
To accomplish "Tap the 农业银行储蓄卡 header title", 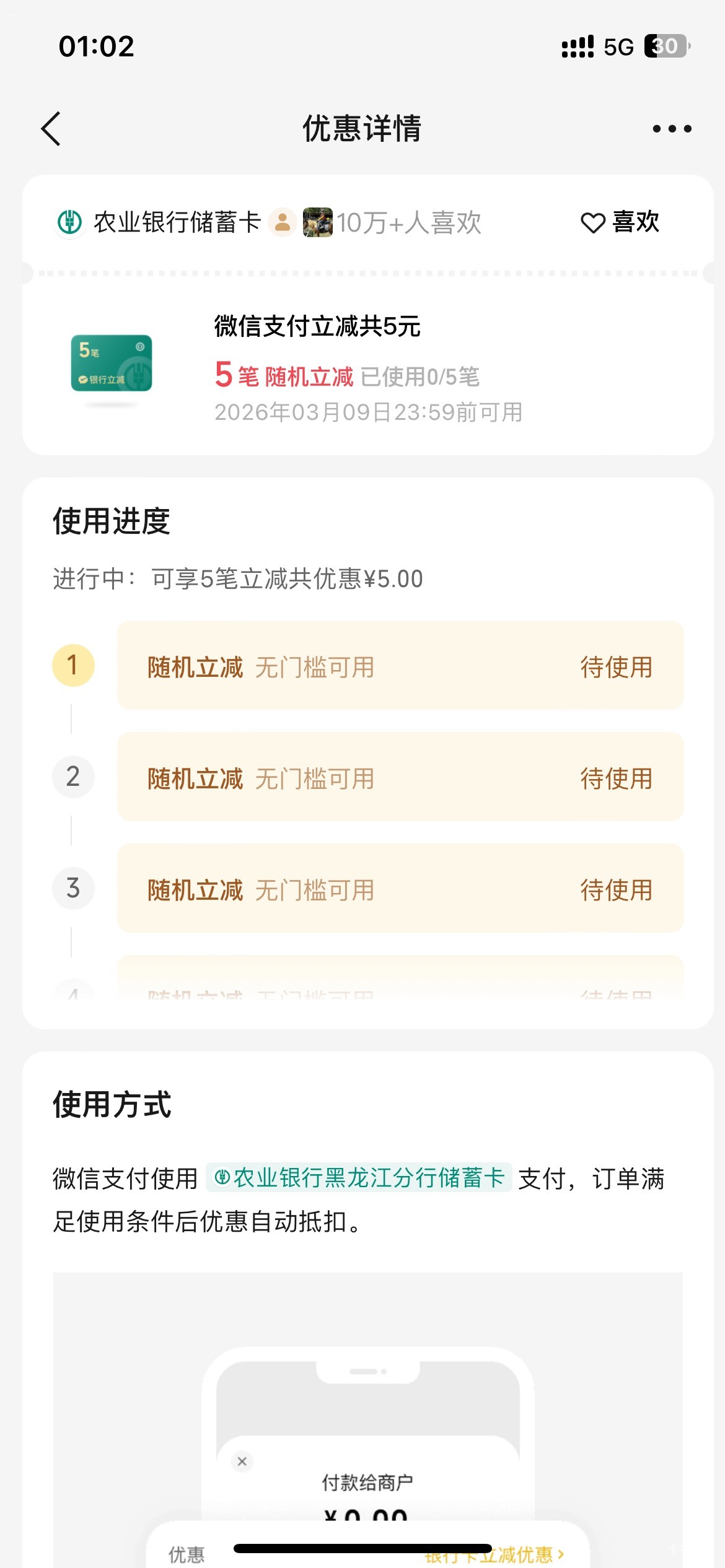I will point(177,222).
